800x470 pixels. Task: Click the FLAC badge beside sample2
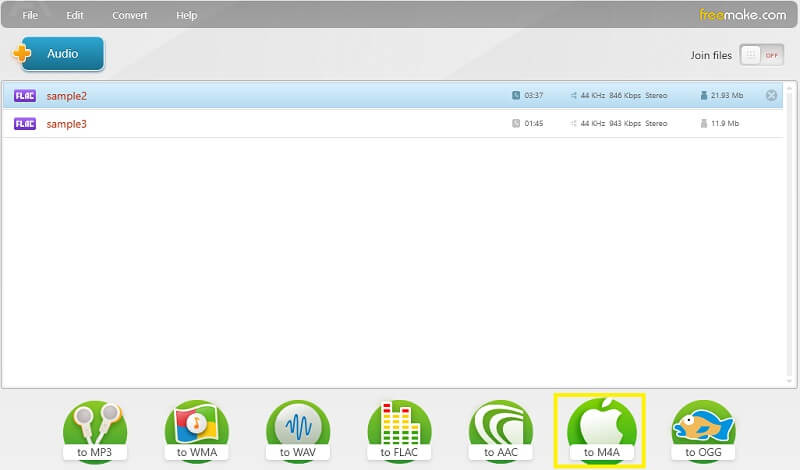25,95
